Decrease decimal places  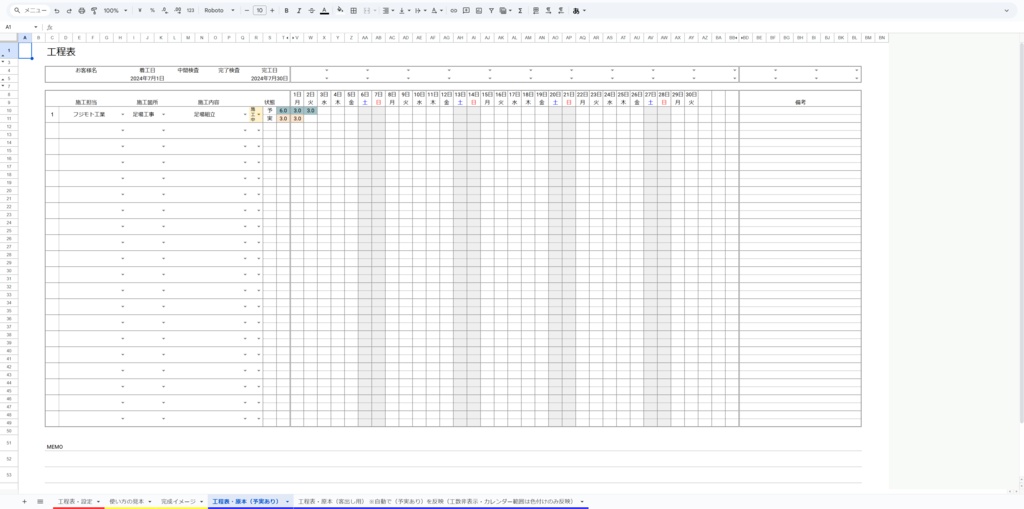tap(164, 10)
